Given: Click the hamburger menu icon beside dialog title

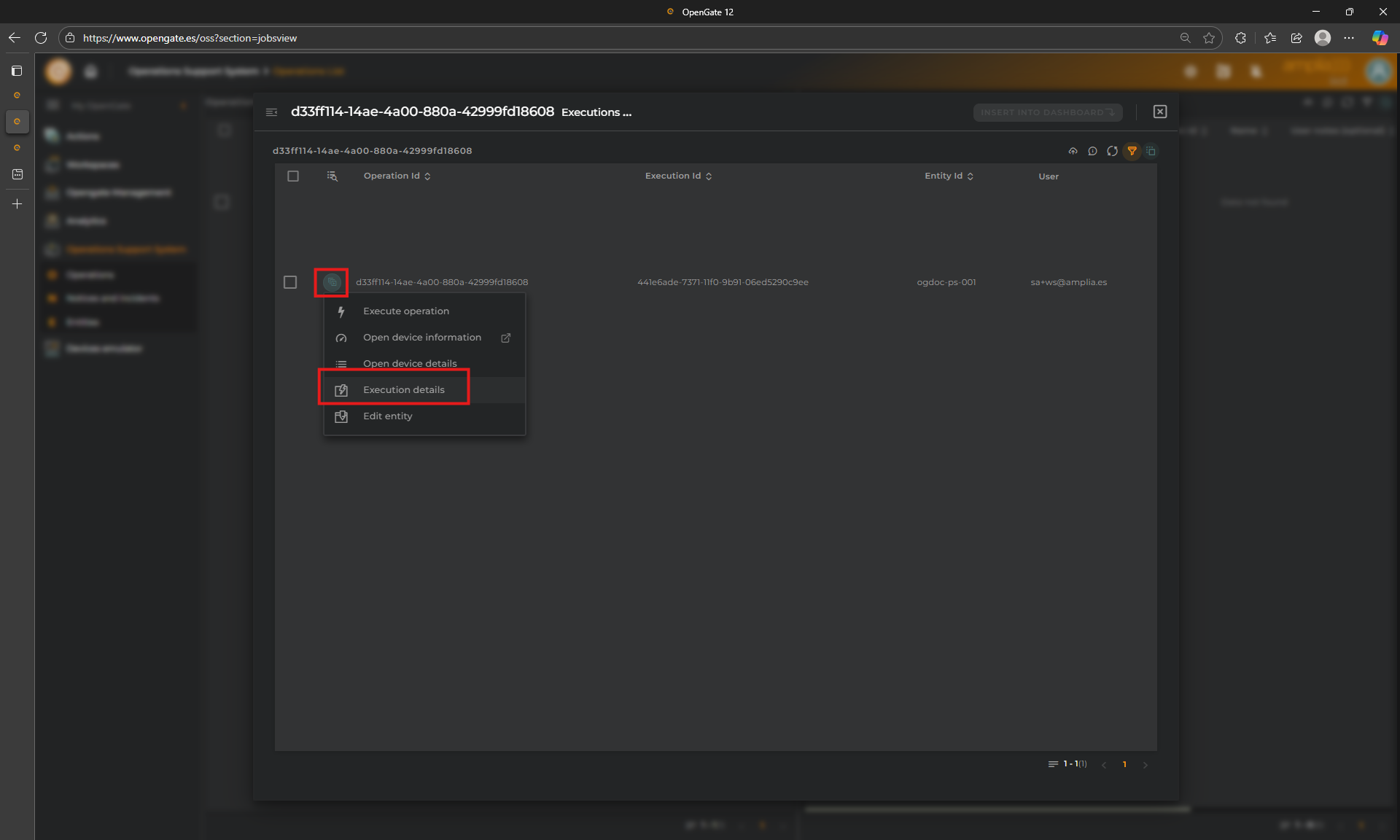Looking at the screenshot, I should pyautogui.click(x=272, y=112).
